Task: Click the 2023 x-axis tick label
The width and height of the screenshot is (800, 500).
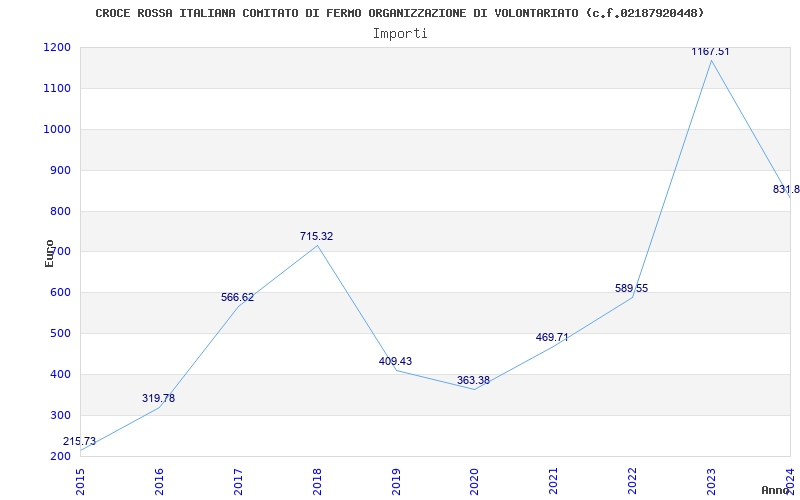Action: (711, 482)
